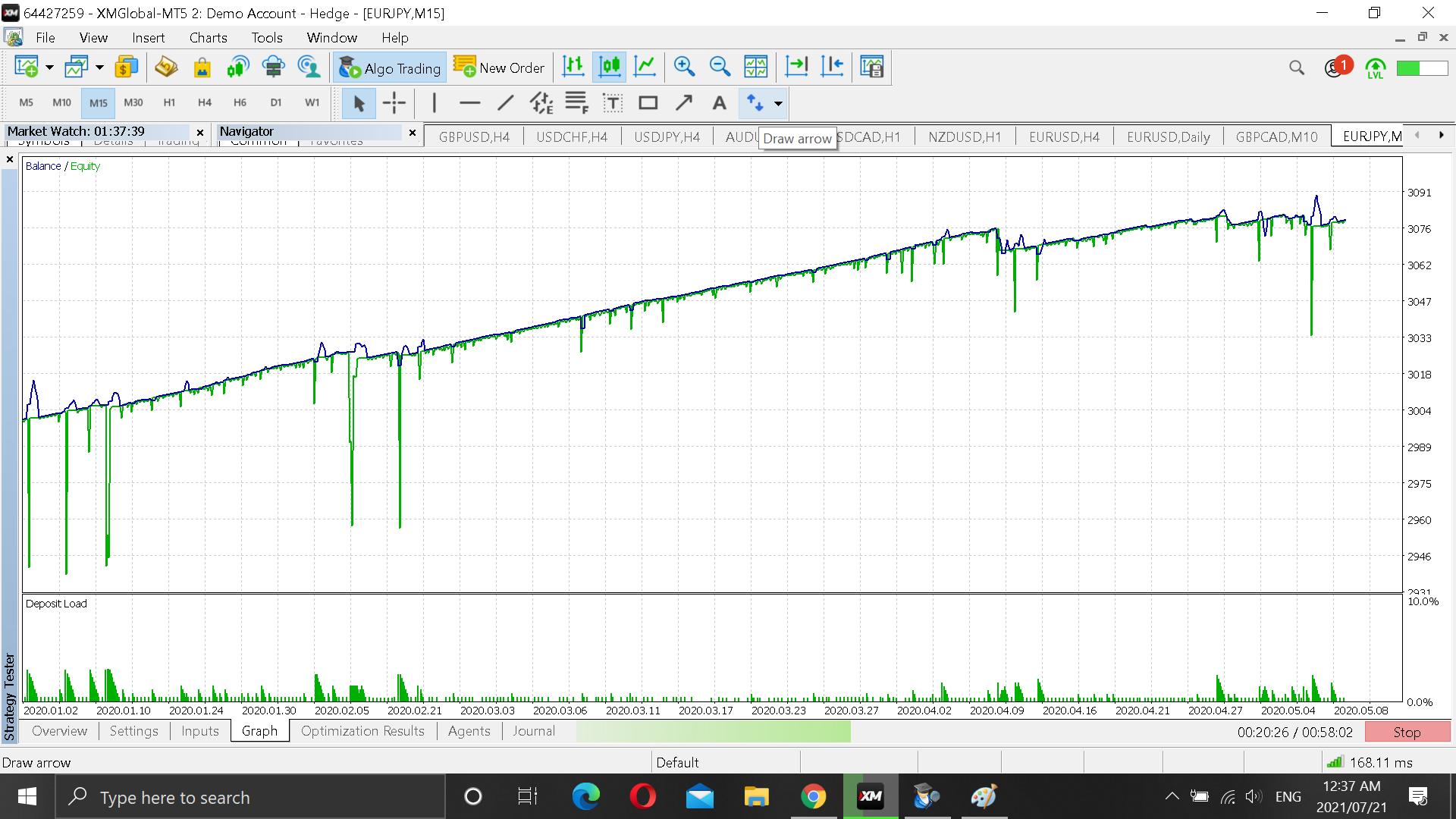Draw a vertical line
This screenshot has width=1456, height=819.
[435, 103]
